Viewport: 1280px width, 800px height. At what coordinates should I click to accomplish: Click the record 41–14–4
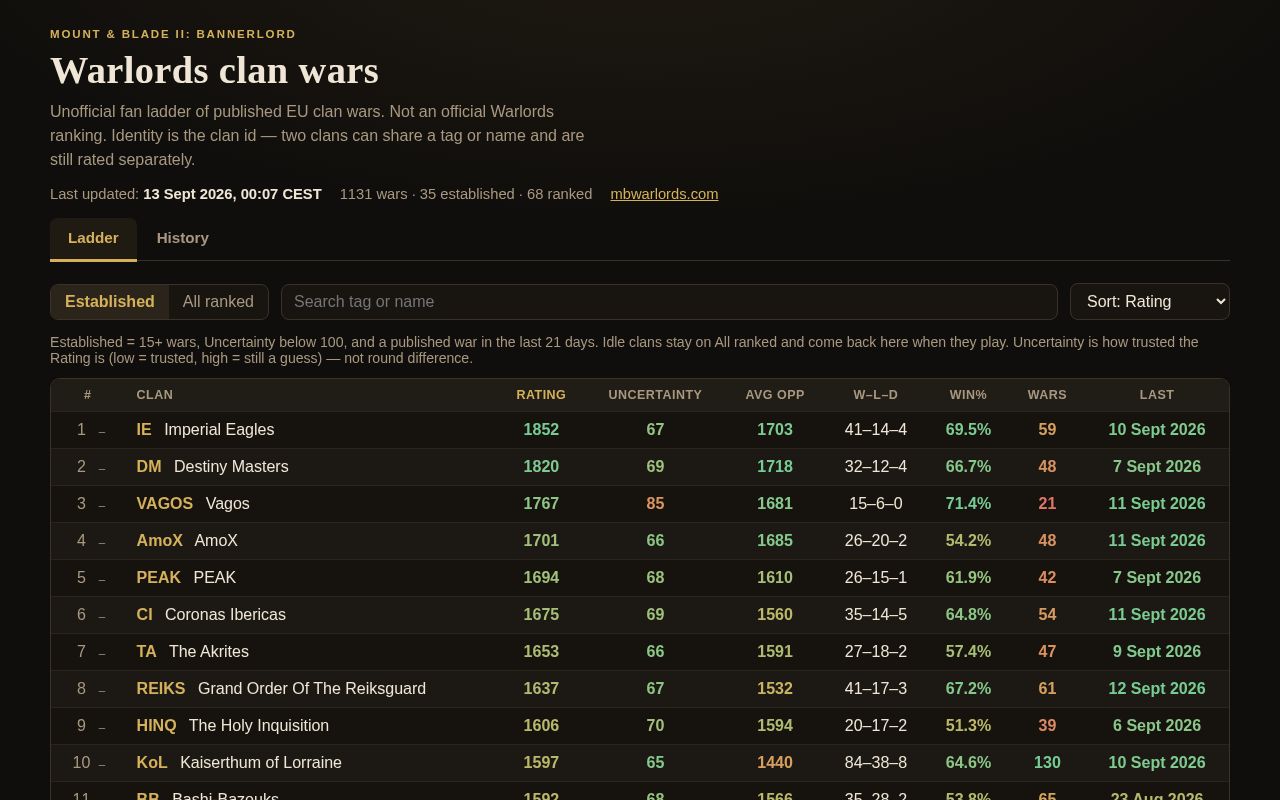[x=876, y=430]
